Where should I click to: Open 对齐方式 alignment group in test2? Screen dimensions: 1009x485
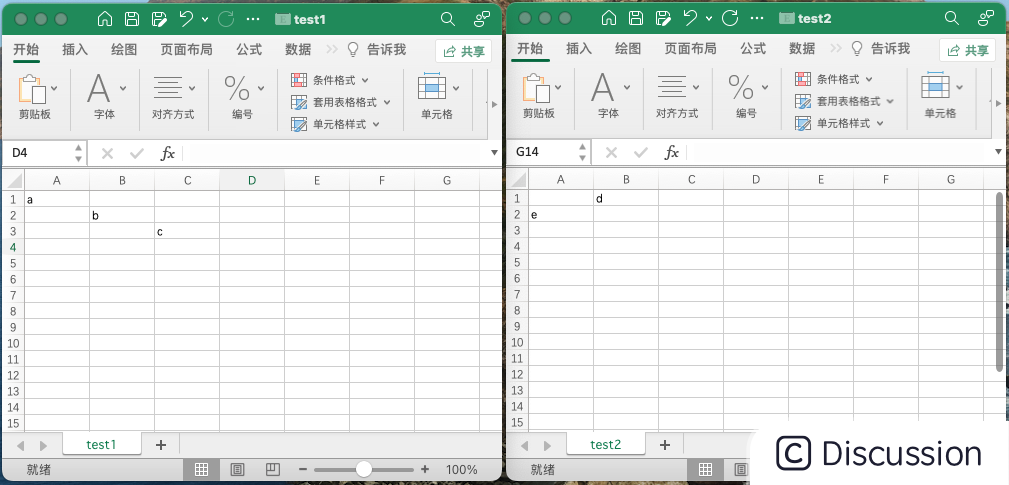coord(672,87)
